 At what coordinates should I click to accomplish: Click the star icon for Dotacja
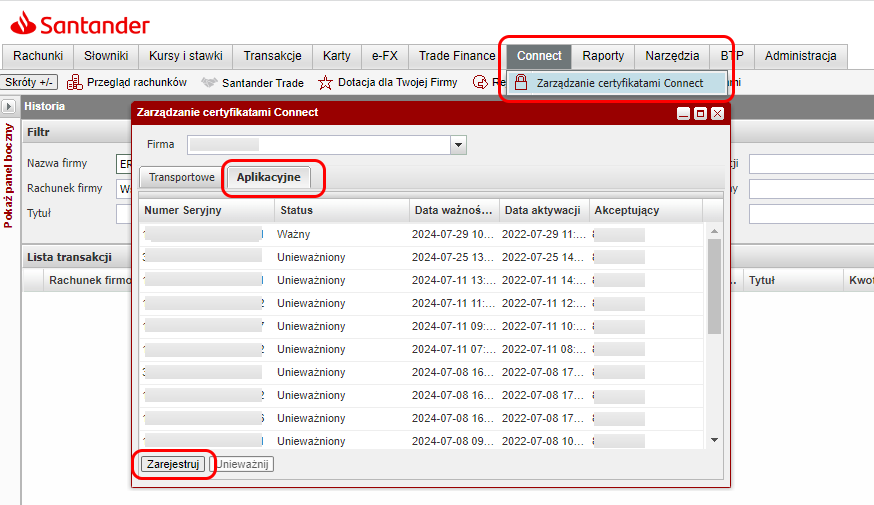(x=326, y=82)
